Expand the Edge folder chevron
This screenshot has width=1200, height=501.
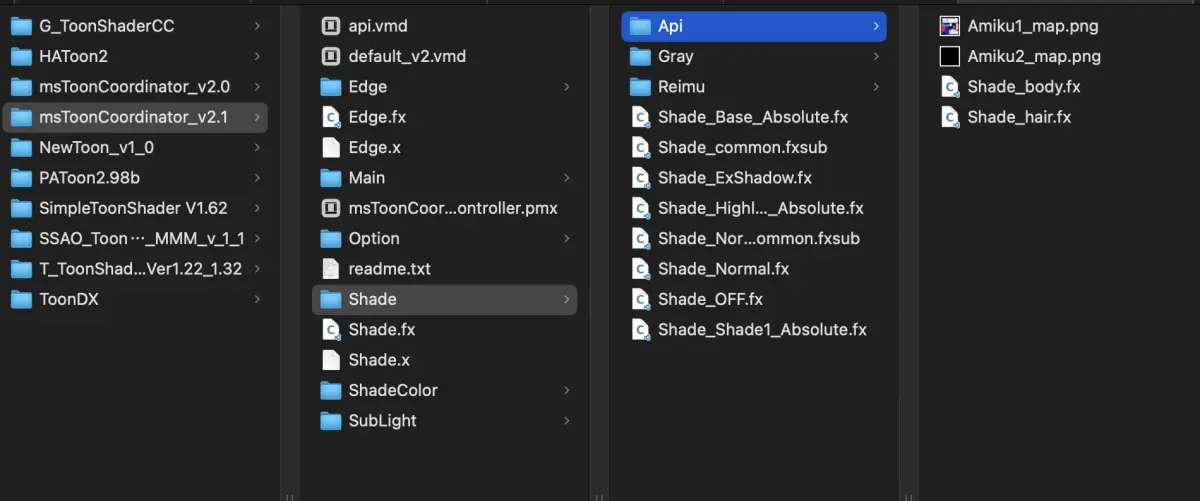[567, 87]
